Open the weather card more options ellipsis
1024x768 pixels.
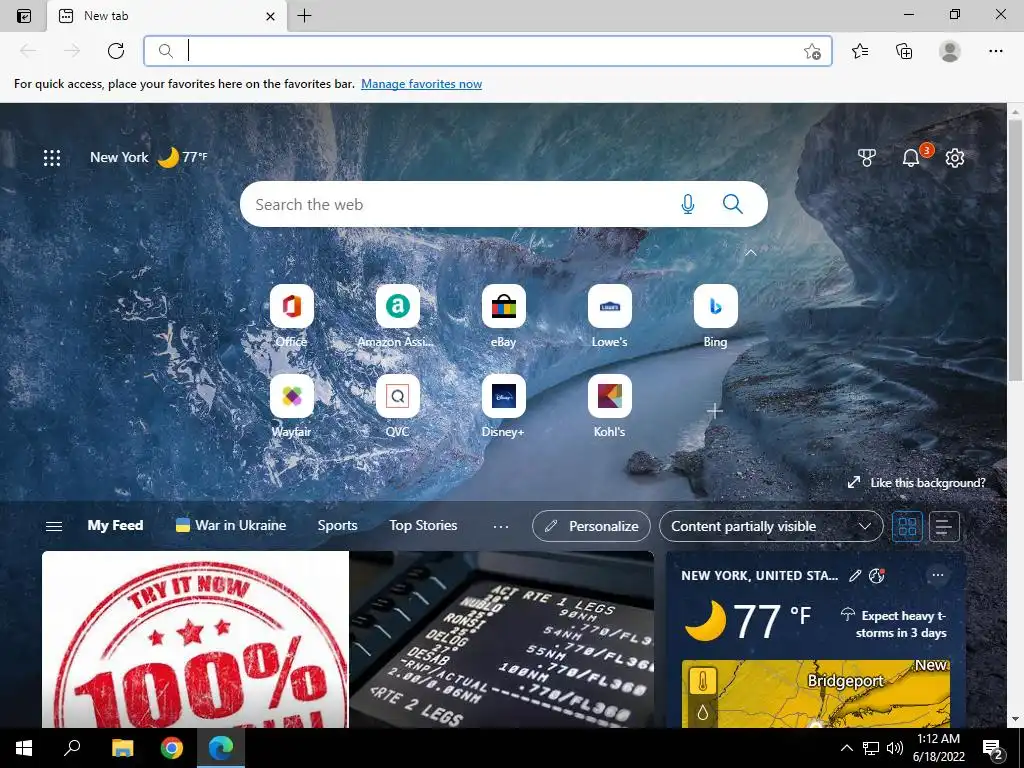[938, 575]
